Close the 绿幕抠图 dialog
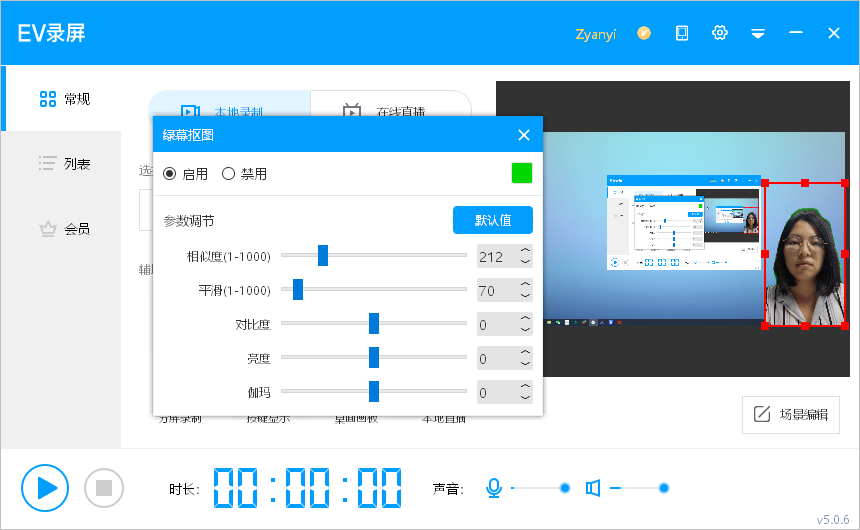Screen dimensions: 860x530 (x=524, y=135)
